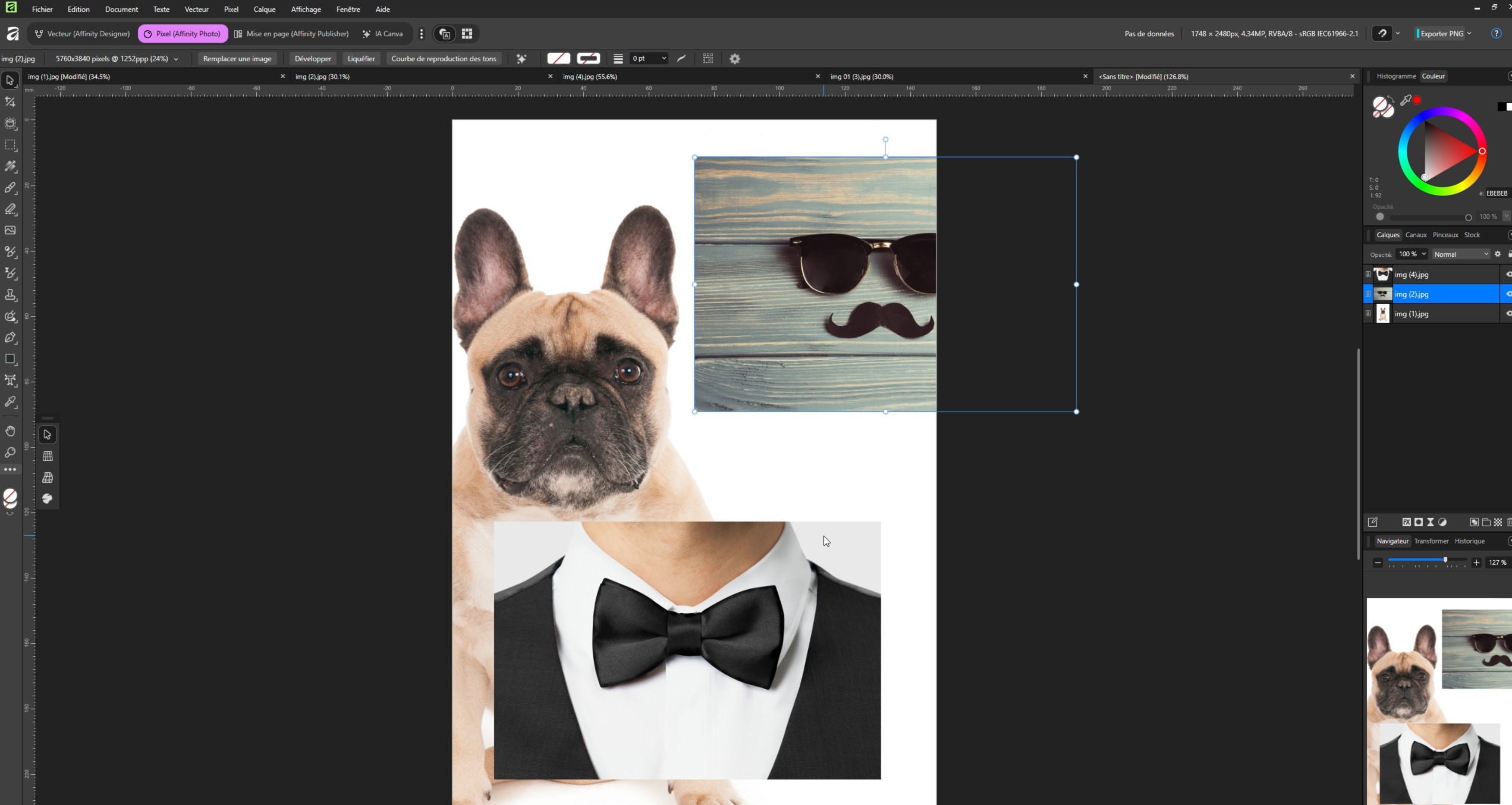Screen dimensions: 1512x805
Task: Choose the Pen tool
Action: pos(10,338)
